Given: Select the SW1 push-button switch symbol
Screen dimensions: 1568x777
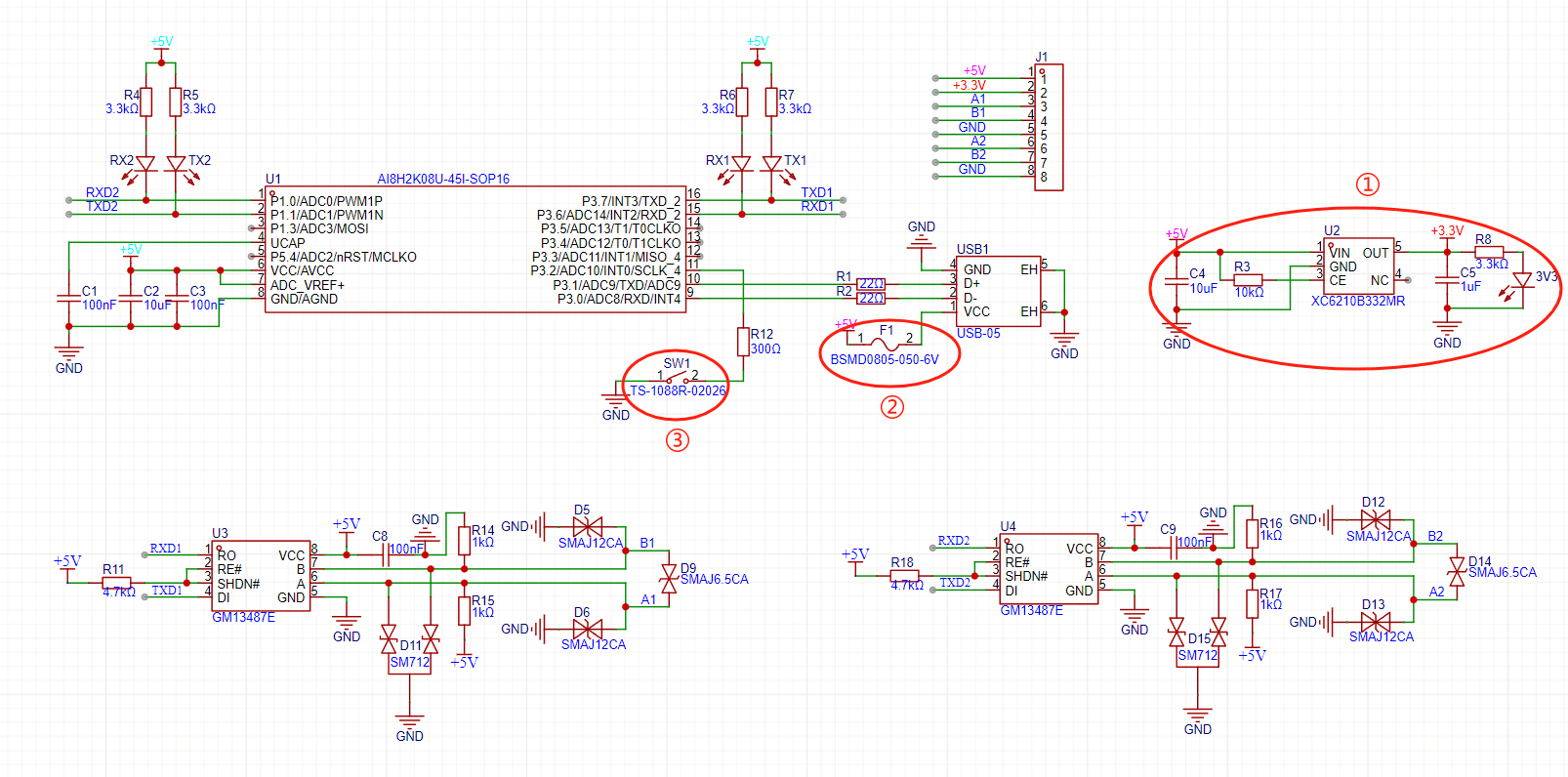Looking at the screenshot, I should point(677,379).
